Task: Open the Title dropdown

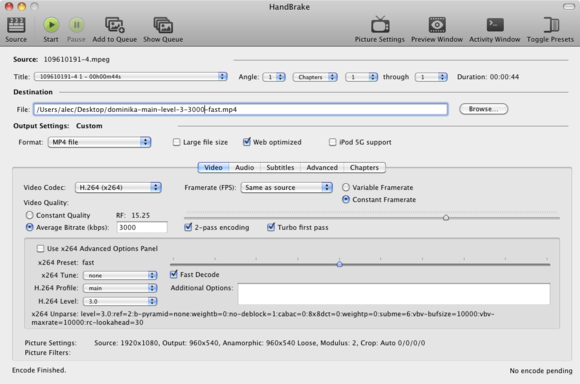Action: click(x=131, y=77)
